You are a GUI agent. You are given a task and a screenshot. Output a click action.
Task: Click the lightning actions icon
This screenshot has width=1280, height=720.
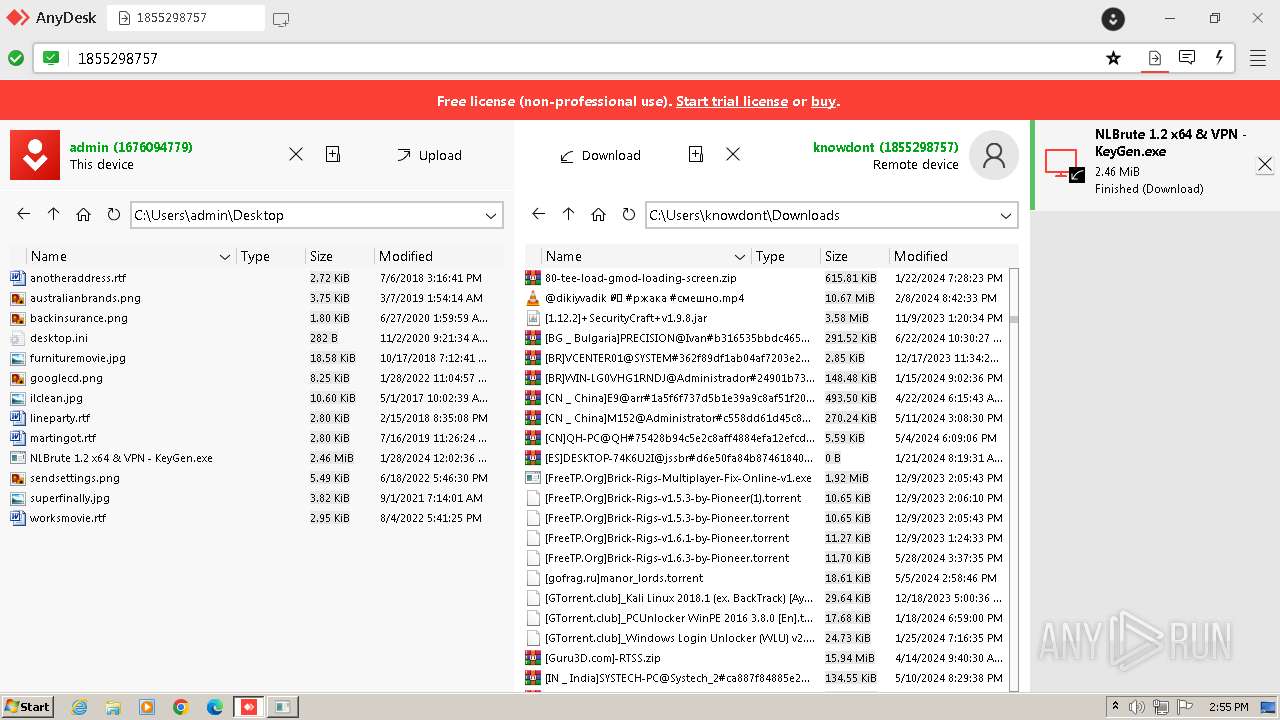(x=1219, y=58)
